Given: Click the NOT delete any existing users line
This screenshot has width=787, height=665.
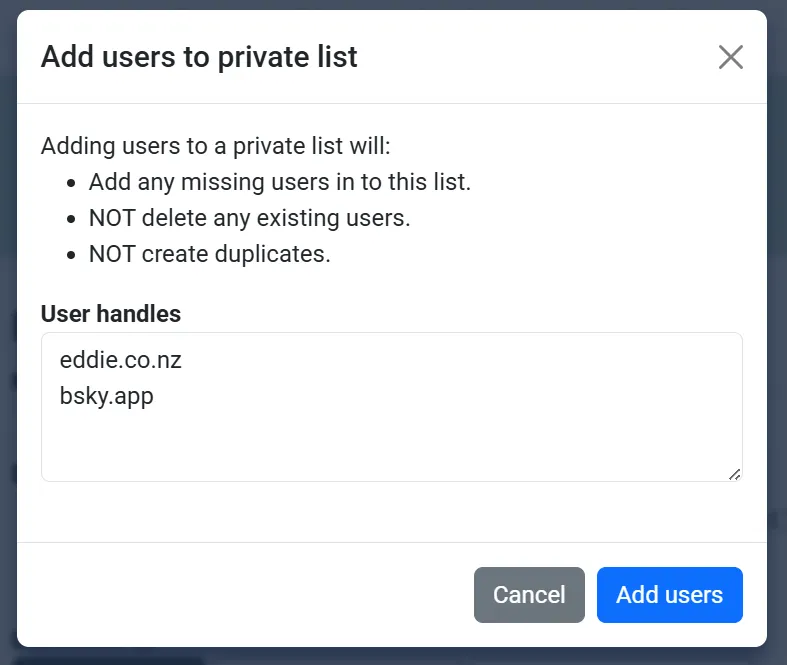Looking at the screenshot, I should click(249, 218).
